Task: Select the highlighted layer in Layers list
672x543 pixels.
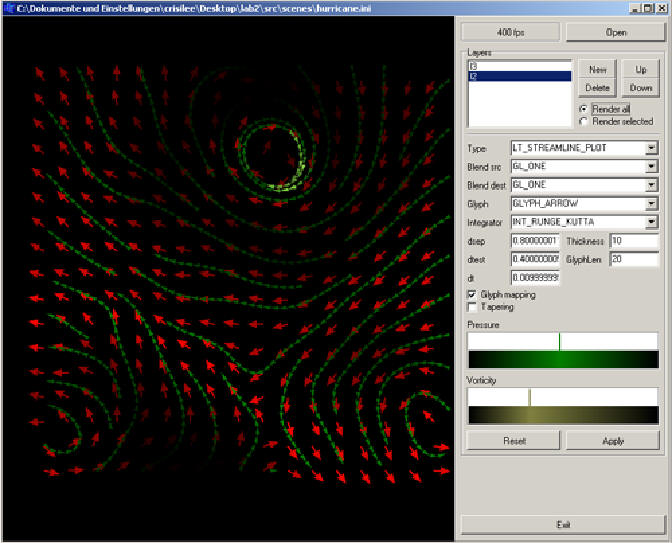Action: [x=518, y=76]
